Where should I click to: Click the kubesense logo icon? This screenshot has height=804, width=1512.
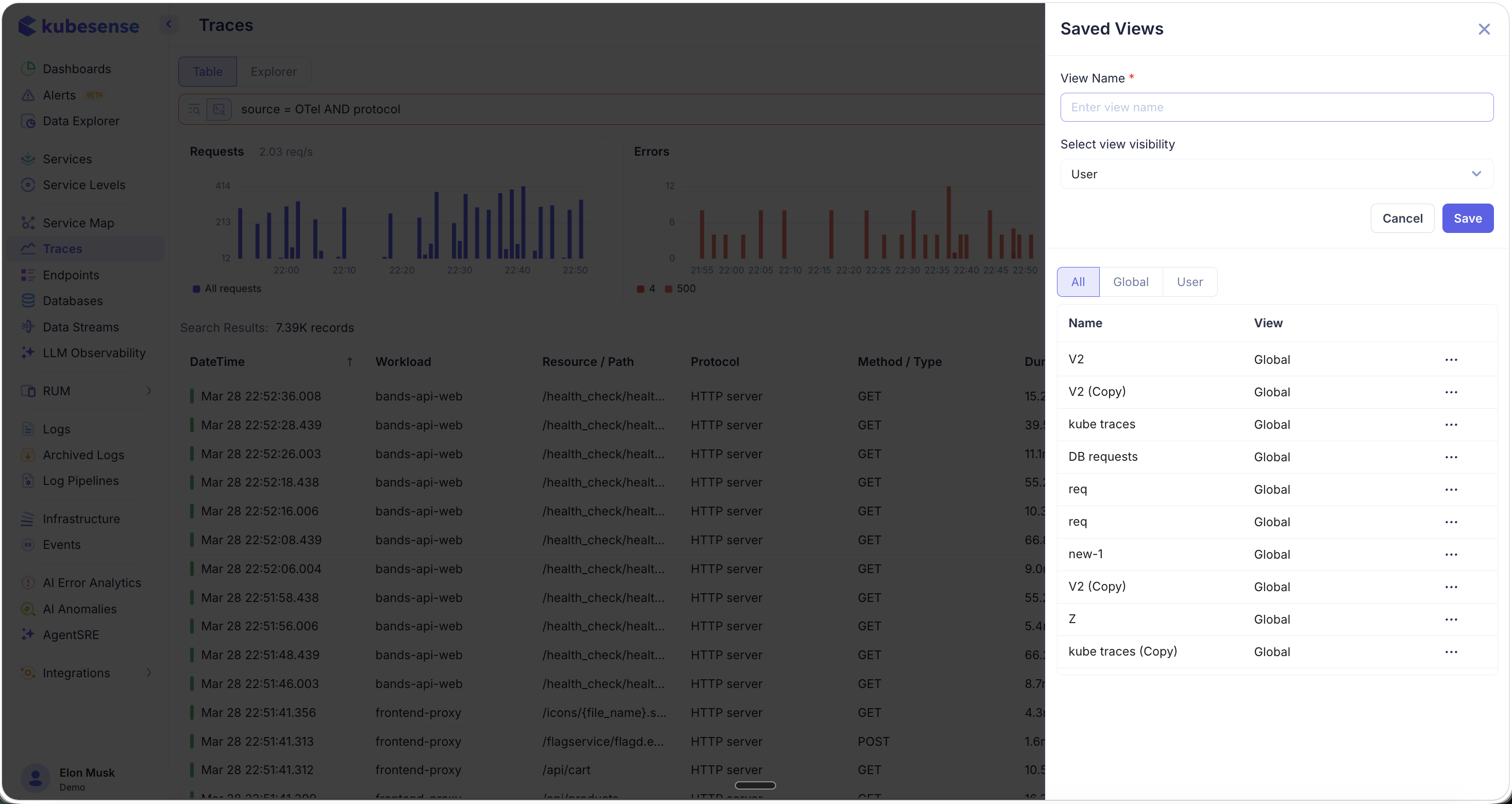coord(28,26)
